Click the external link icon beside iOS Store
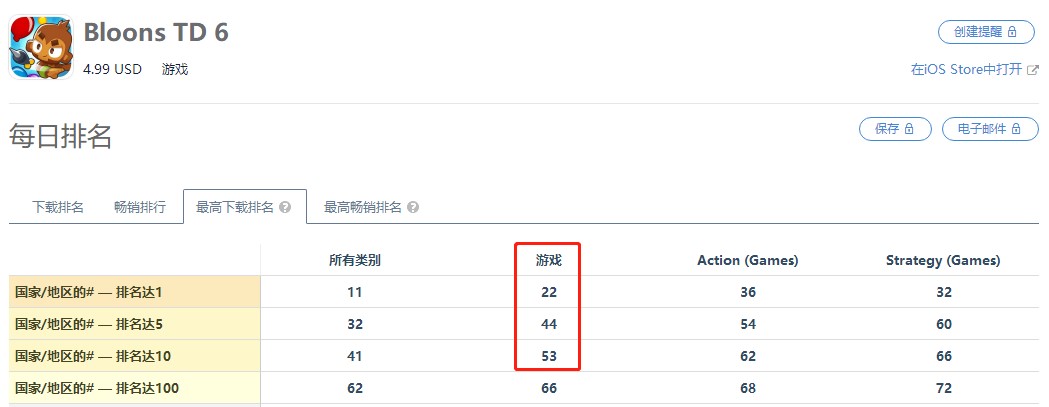Screen dimensions: 1049x407 pos(1033,70)
